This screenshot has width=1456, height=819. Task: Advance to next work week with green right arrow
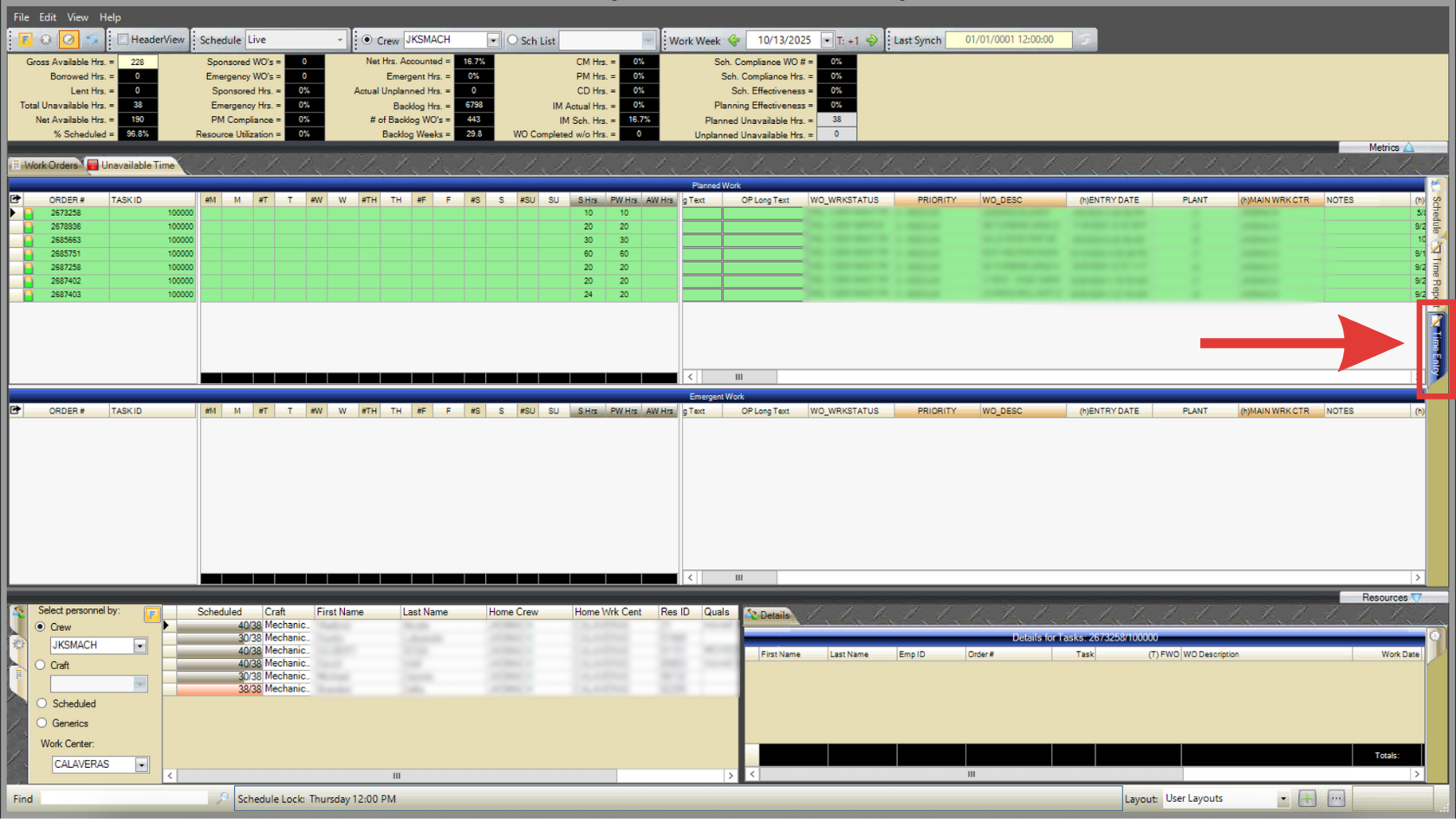(x=872, y=40)
